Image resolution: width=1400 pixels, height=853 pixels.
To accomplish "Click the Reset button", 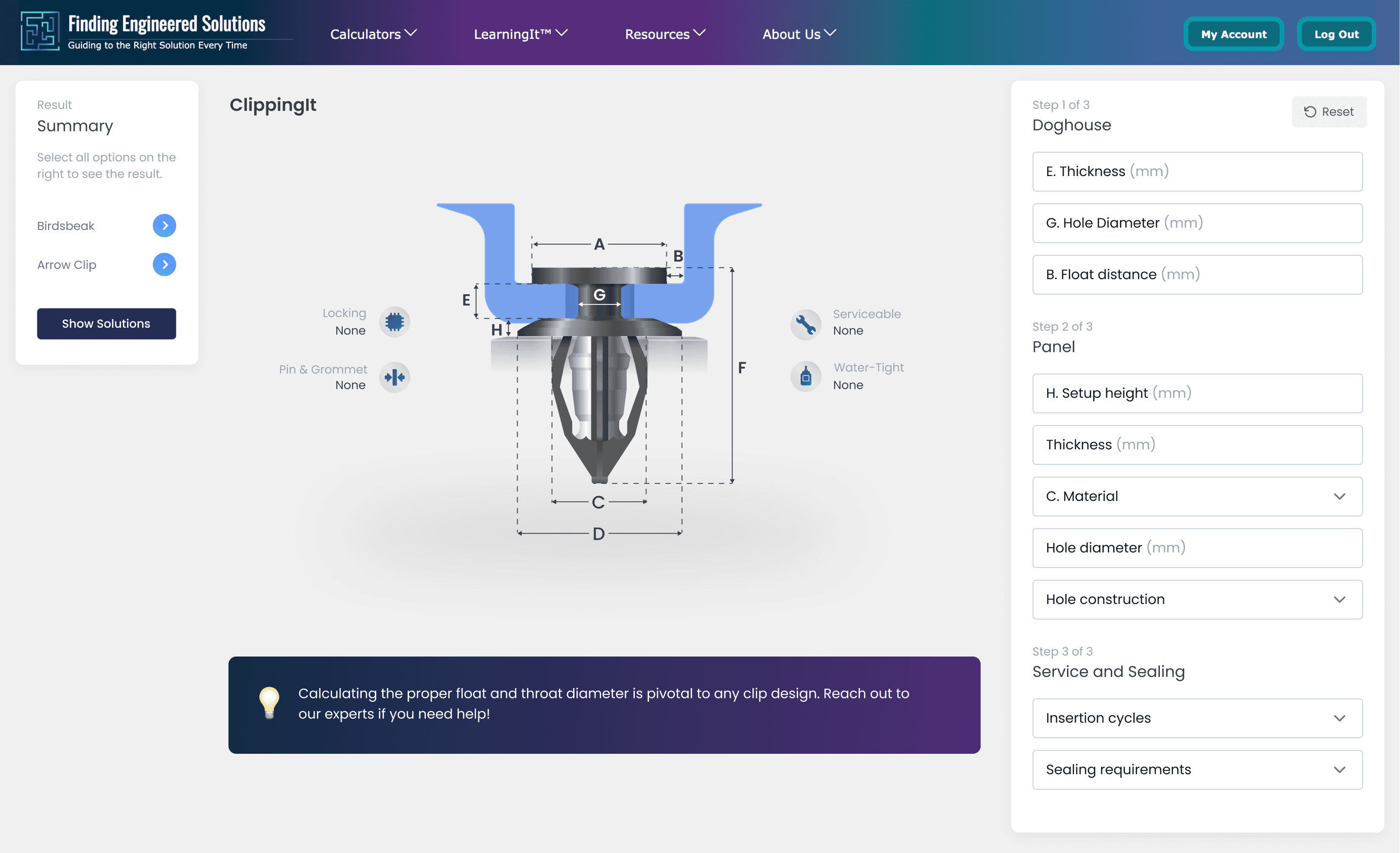I will 1329,112.
